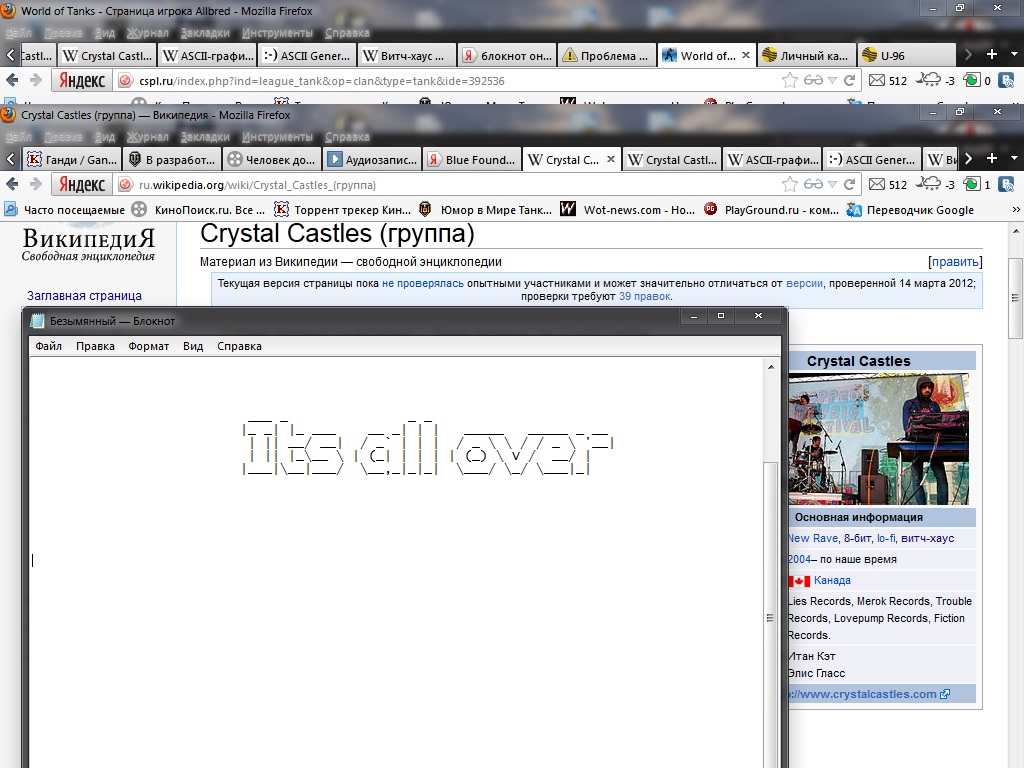Open the Правка menu in Notepad
Viewport: 1024px width, 768px height.
click(x=95, y=346)
